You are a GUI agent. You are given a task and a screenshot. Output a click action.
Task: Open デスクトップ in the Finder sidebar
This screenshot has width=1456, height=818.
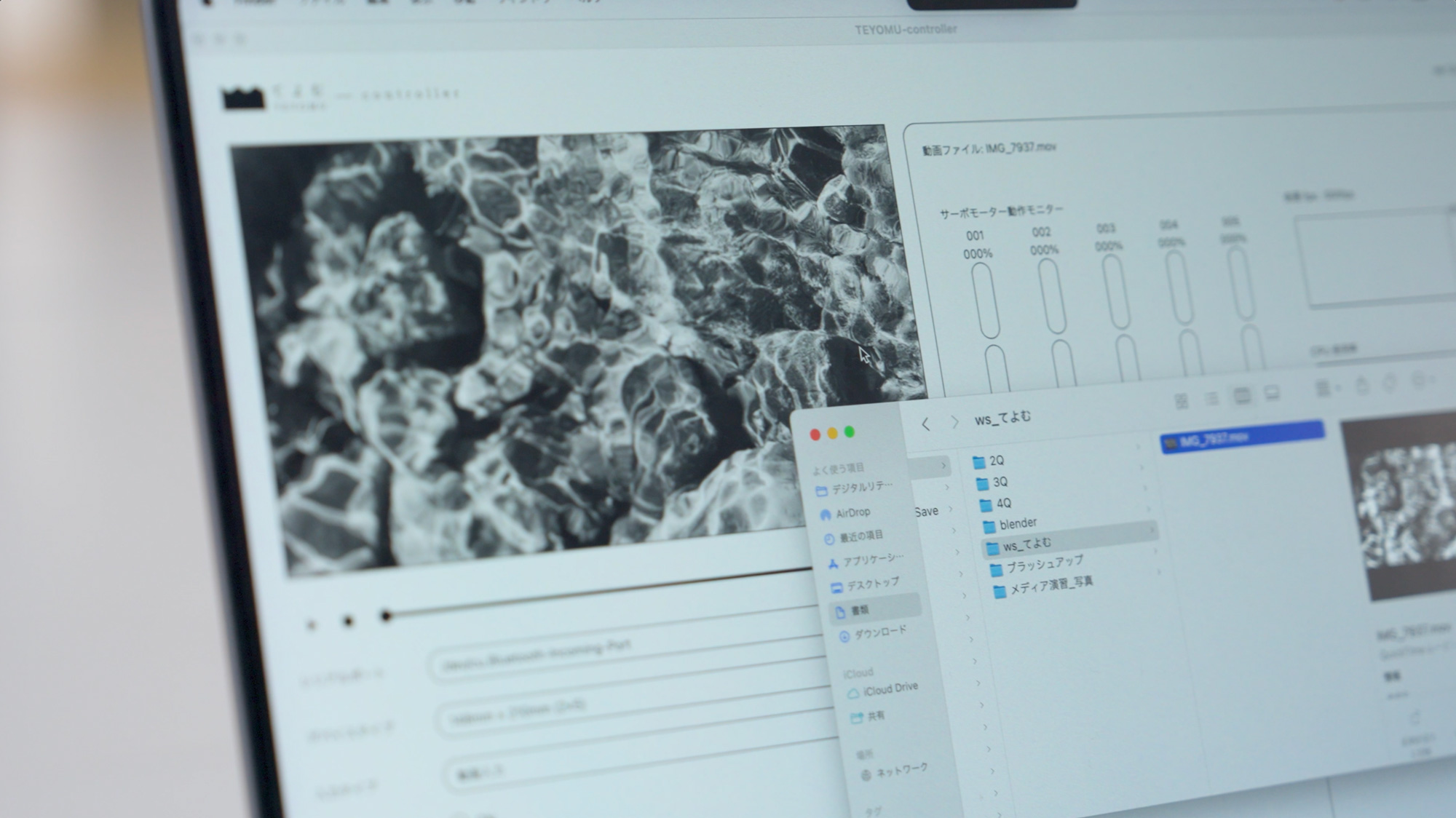865,585
